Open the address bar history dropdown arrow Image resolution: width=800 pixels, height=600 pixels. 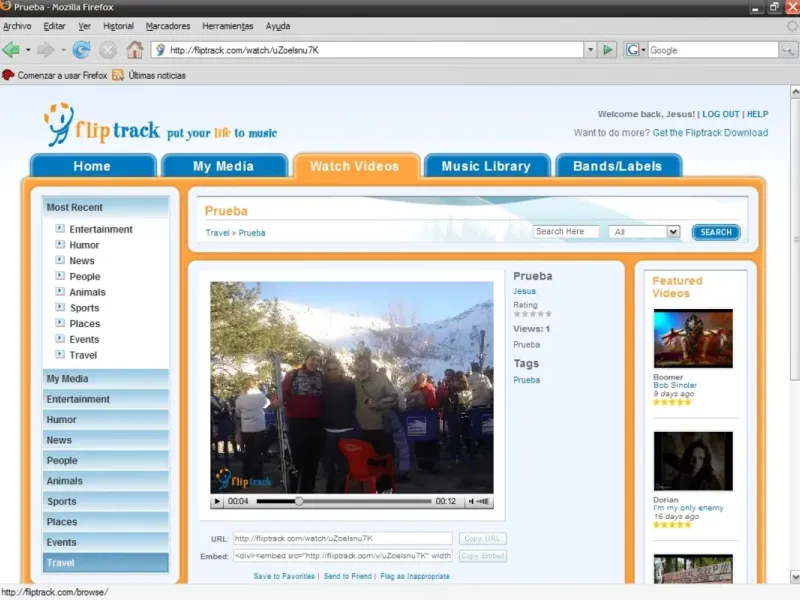[590, 50]
